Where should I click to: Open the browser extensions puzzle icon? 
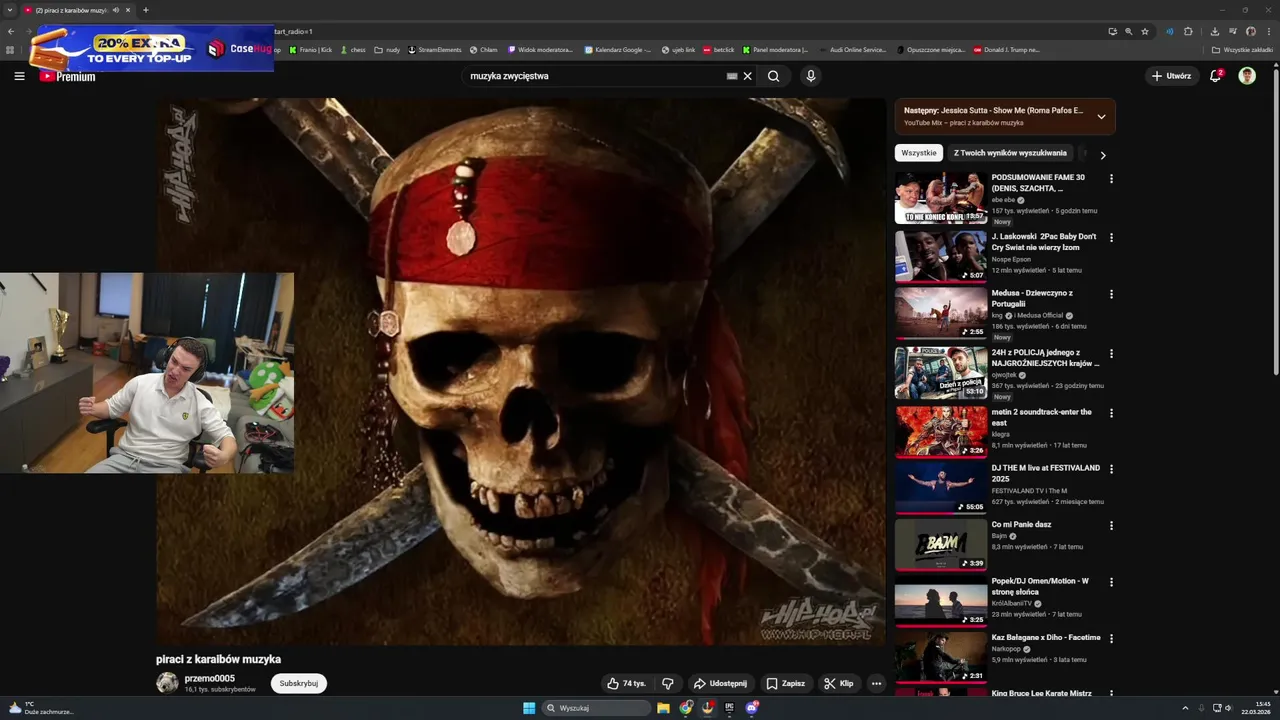[1188, 31]
